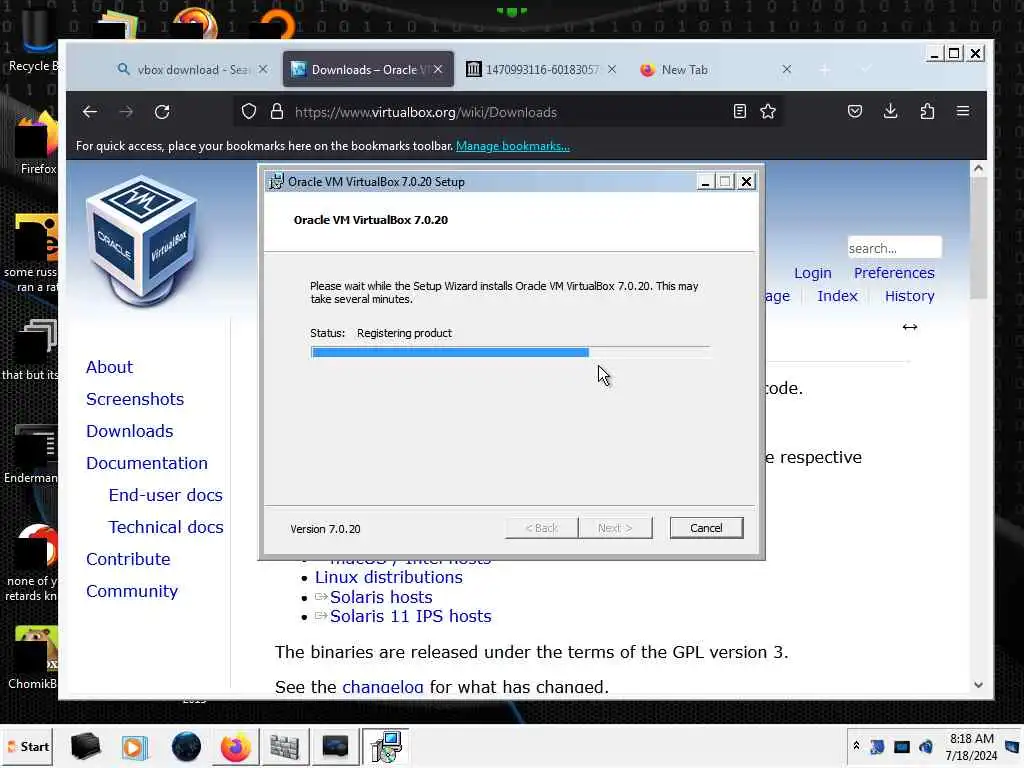Open the changelog link
Viewport: 1024px width, 768px height.
point(383,686)
